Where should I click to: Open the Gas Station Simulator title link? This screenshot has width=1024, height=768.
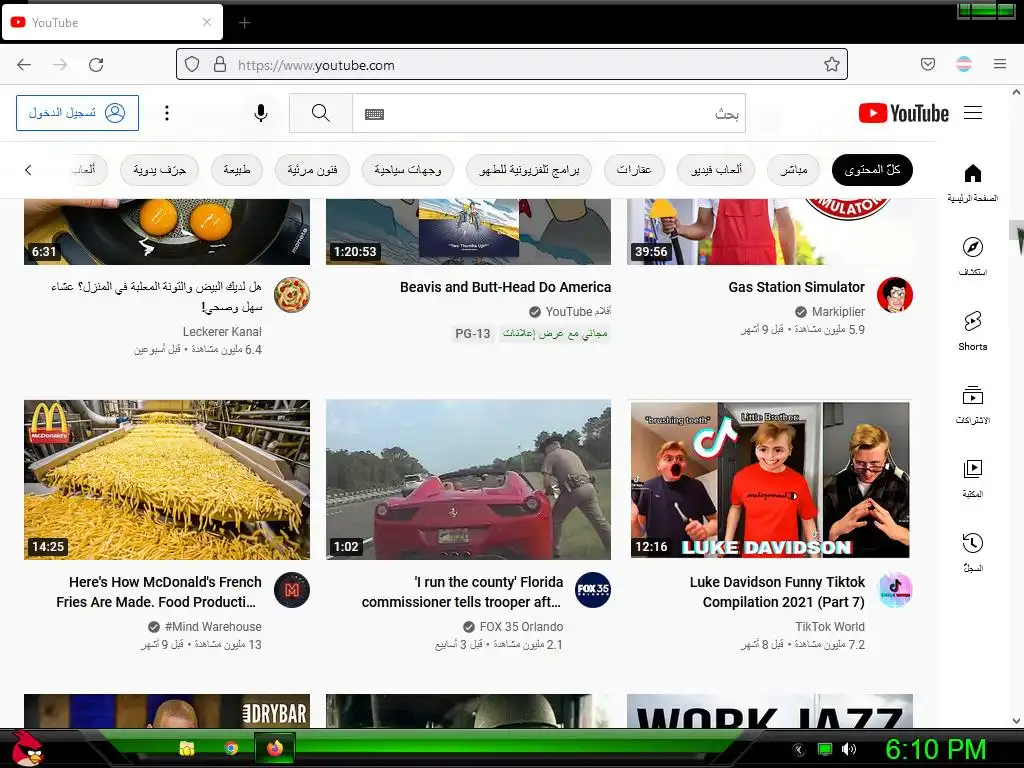point(796,287)
